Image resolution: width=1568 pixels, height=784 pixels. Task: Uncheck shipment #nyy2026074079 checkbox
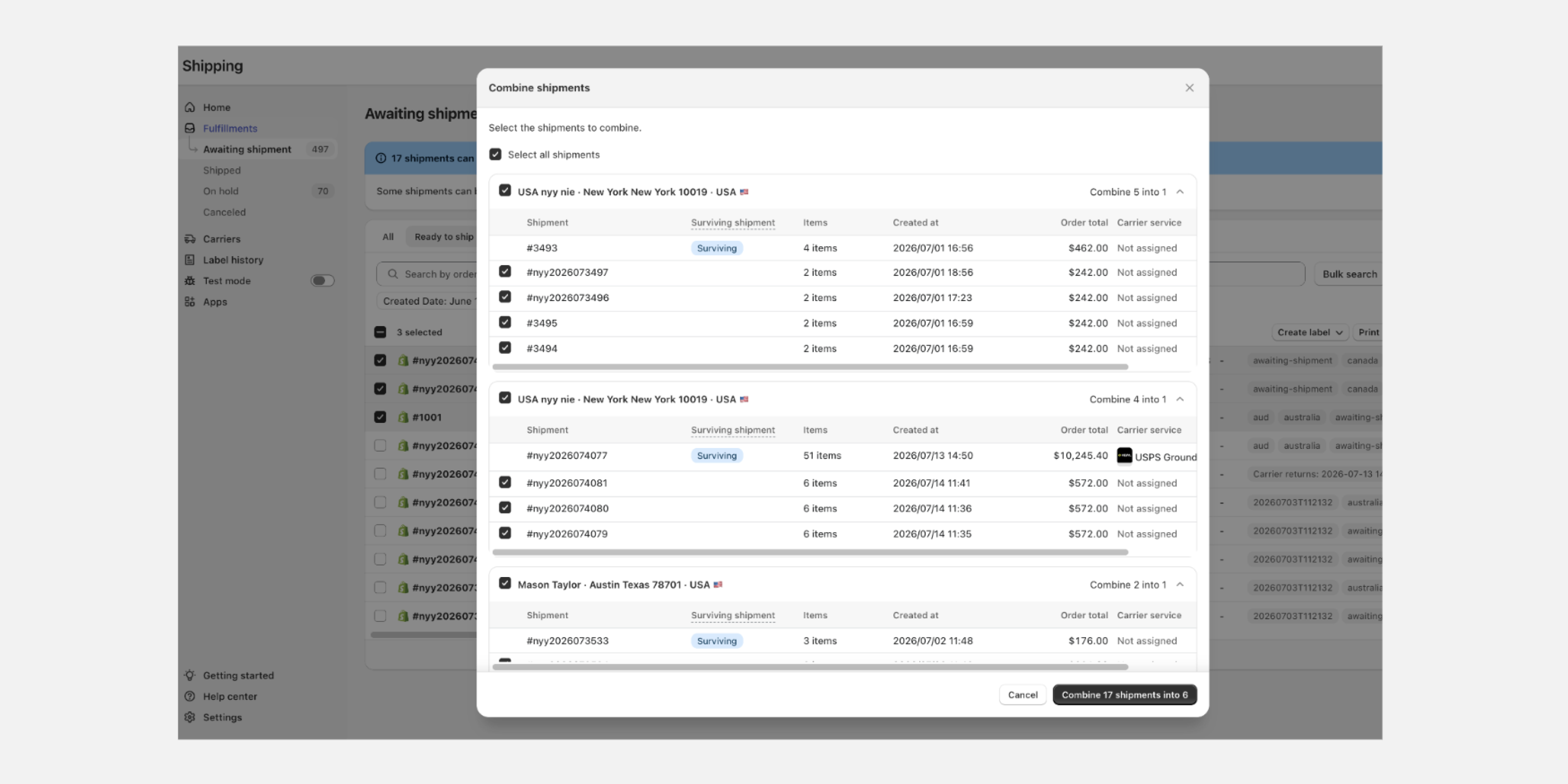504,533
